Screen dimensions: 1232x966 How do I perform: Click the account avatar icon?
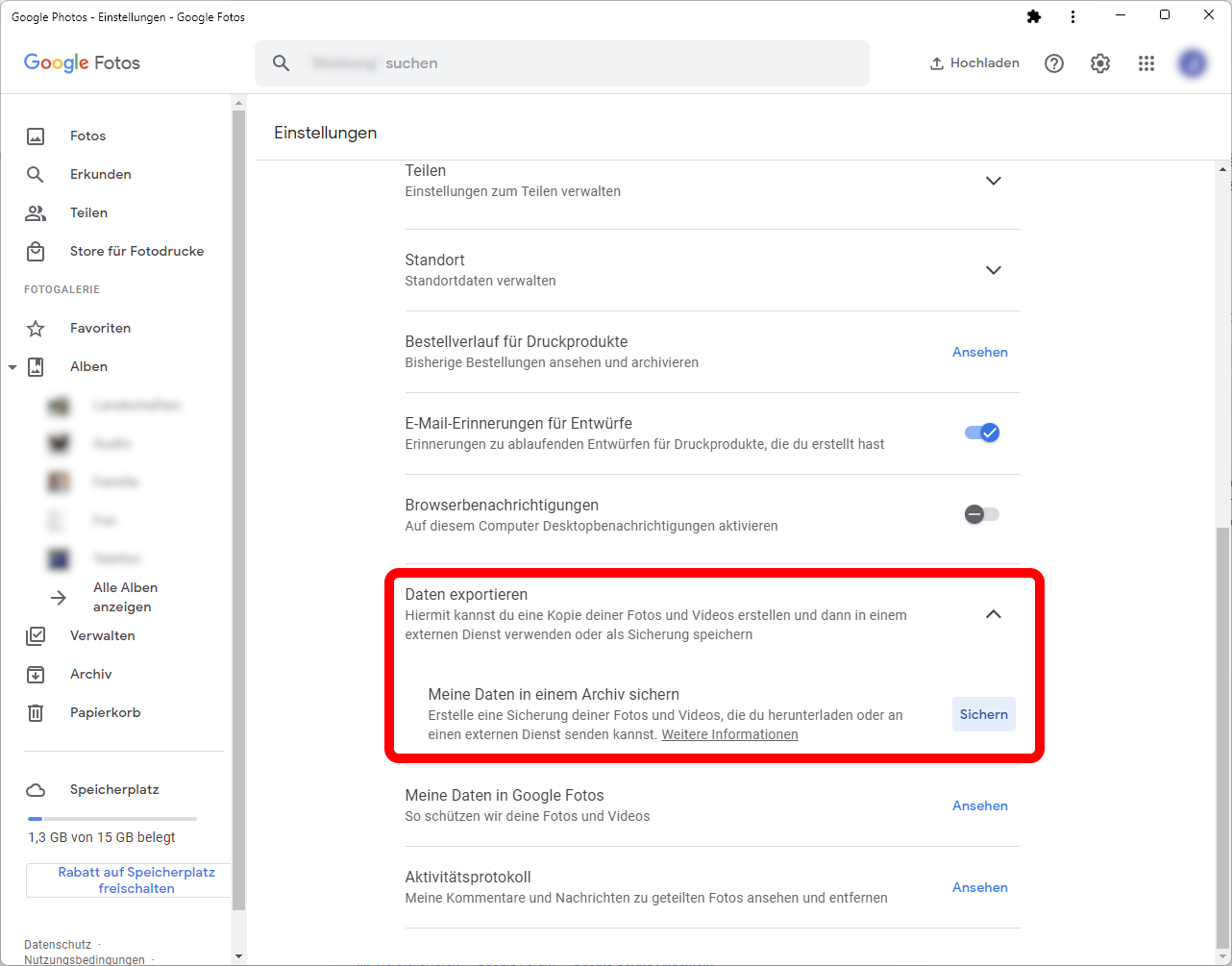coord(1193,63)
